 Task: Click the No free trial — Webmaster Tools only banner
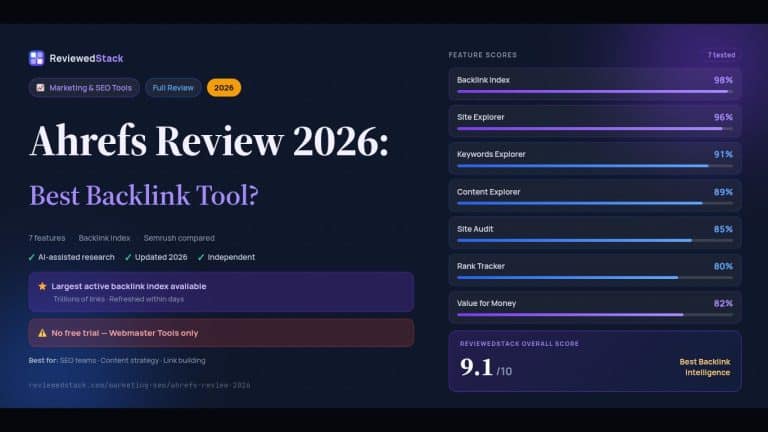point(221,333)
